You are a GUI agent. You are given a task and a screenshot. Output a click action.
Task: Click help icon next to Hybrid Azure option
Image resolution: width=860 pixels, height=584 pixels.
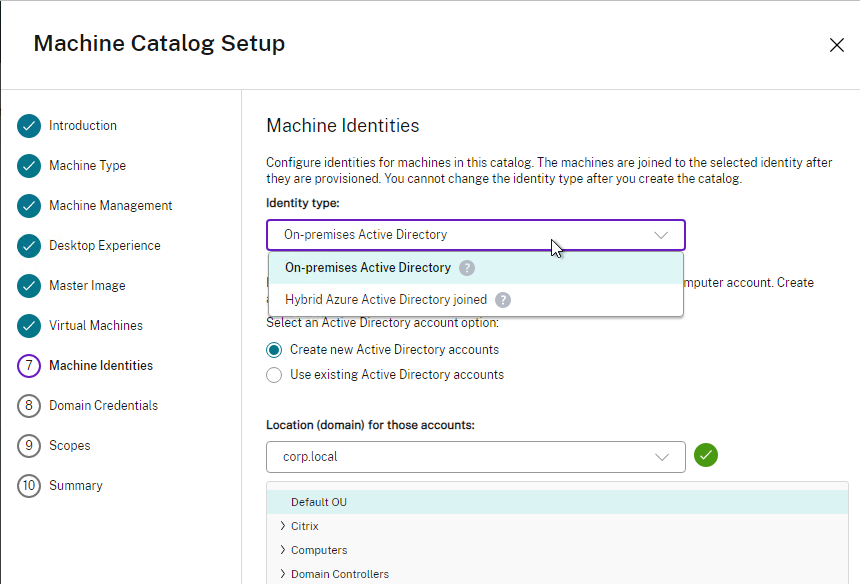pyautogui.click(x=502, y=300)
